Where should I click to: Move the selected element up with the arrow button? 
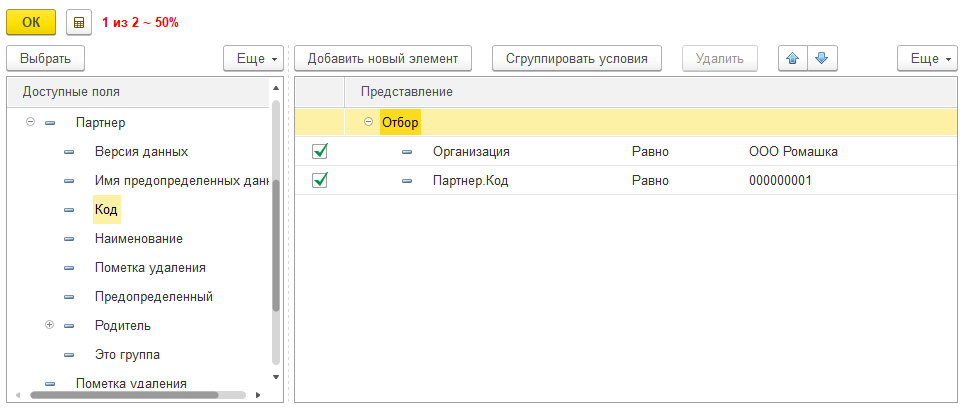tap(793, 58)
